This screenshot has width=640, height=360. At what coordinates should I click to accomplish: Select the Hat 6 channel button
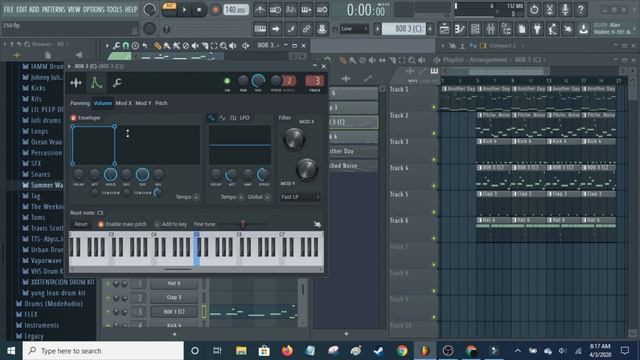(174, 283)
